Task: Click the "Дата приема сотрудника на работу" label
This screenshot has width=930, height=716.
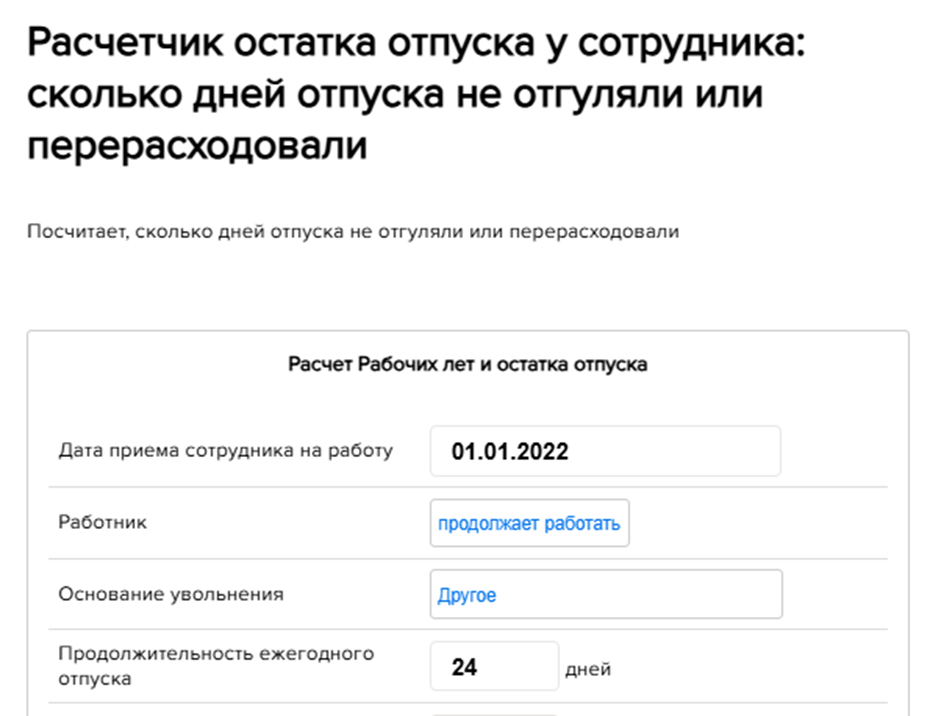Action: pos(225,450)
